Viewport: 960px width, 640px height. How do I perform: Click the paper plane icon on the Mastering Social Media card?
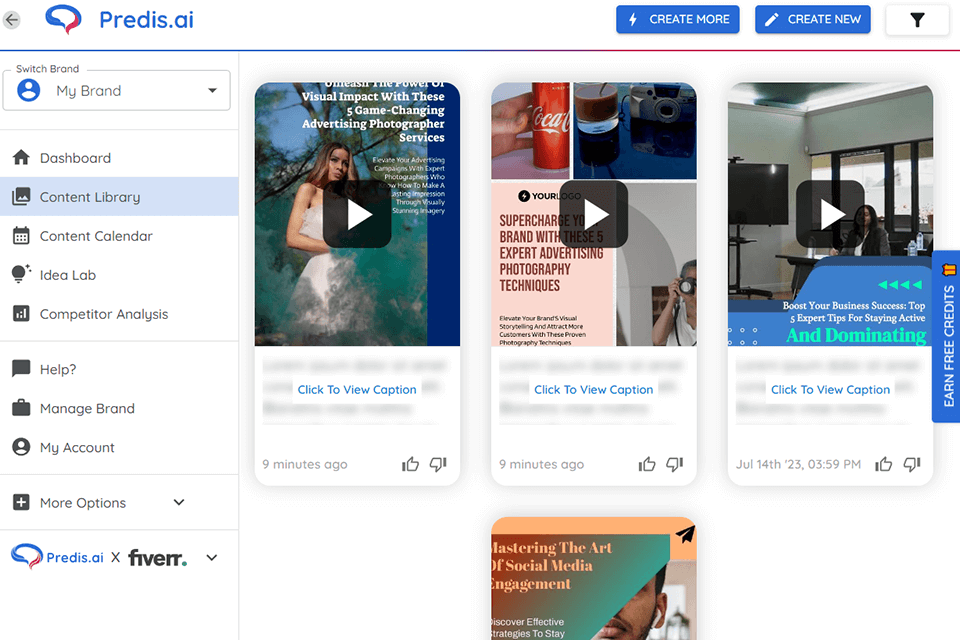684,535
